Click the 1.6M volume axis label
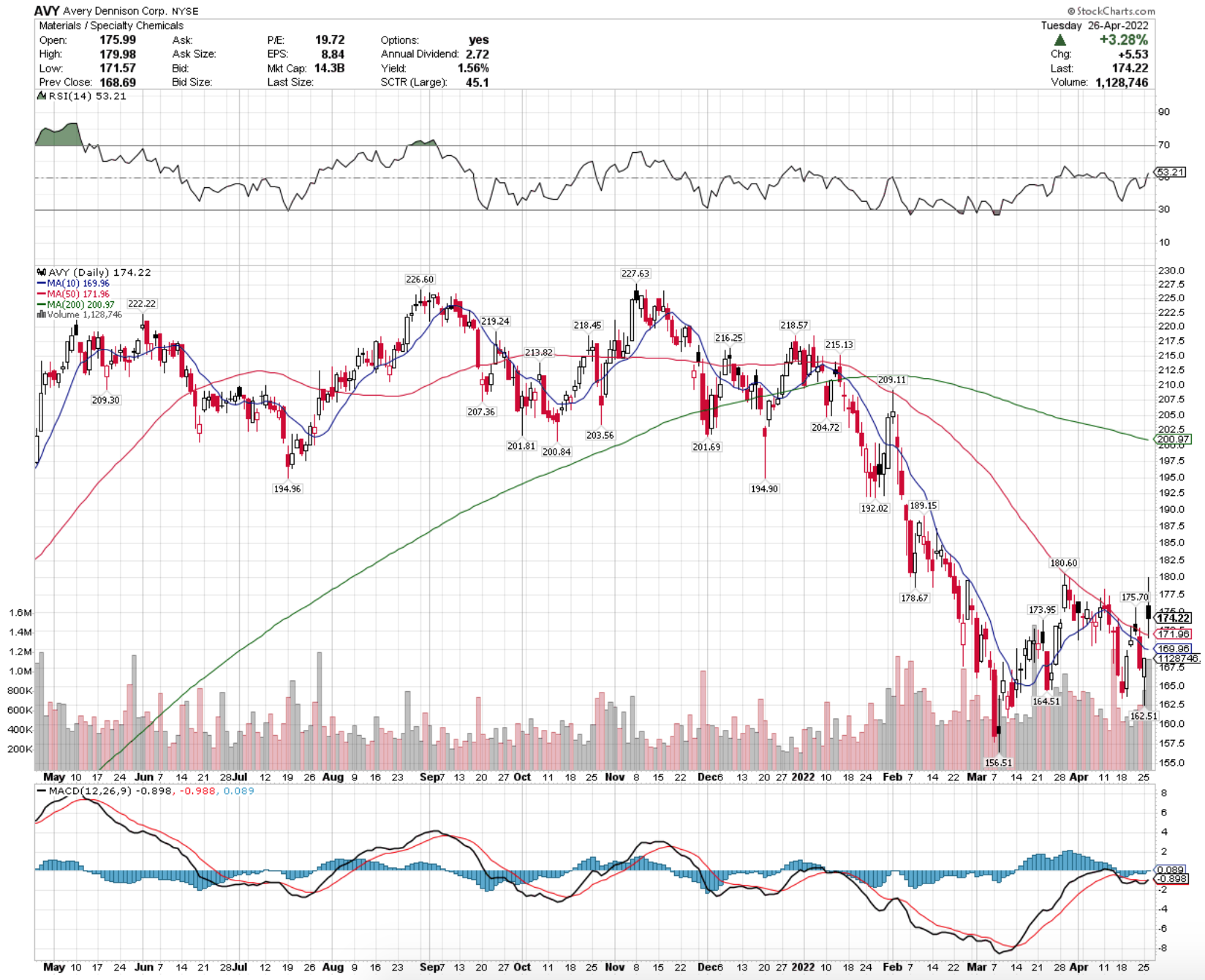 20,613
